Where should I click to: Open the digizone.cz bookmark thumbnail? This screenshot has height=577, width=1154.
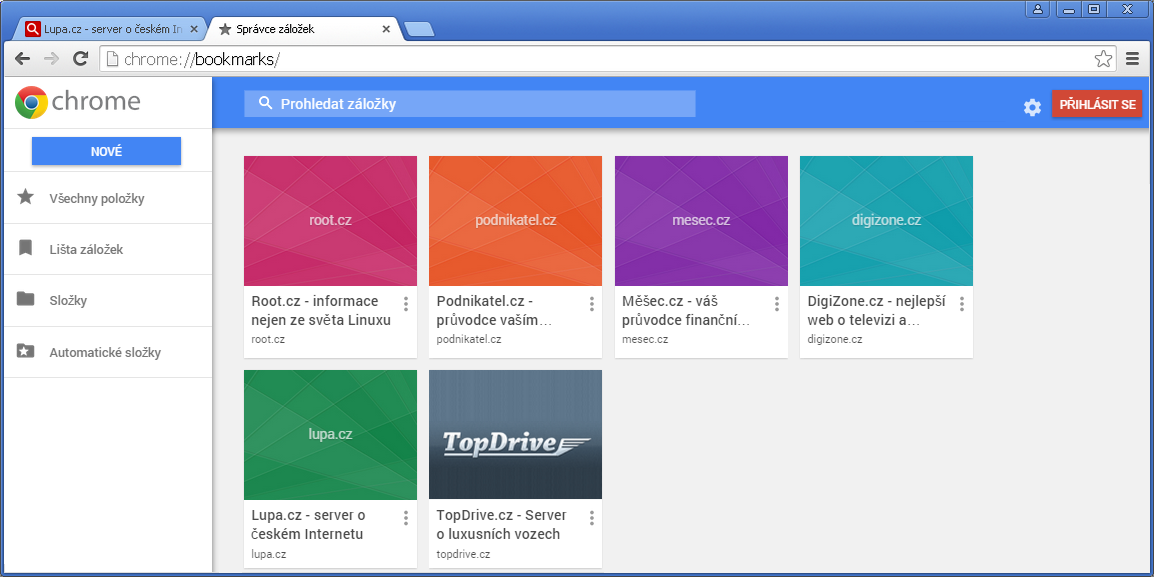[886, 221]
